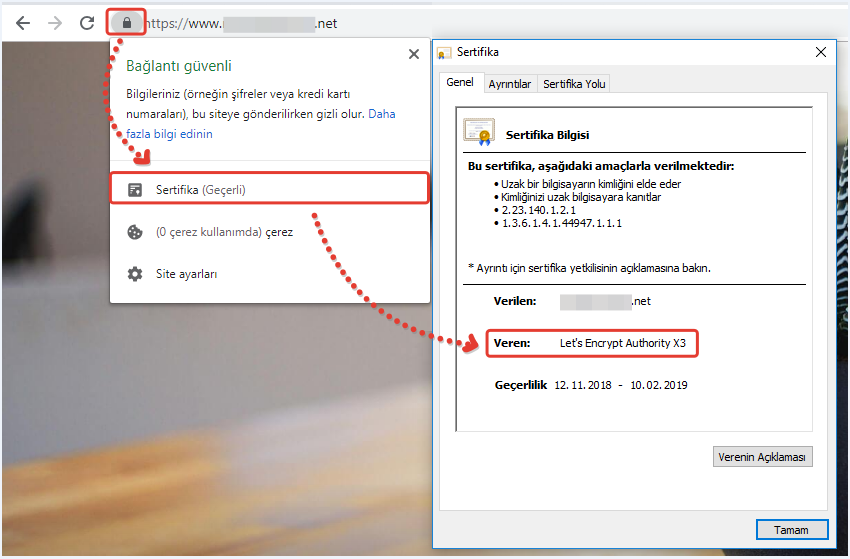850x559 pixels.
Task: Click the browser forward arrow
Action: pos(54,23)
